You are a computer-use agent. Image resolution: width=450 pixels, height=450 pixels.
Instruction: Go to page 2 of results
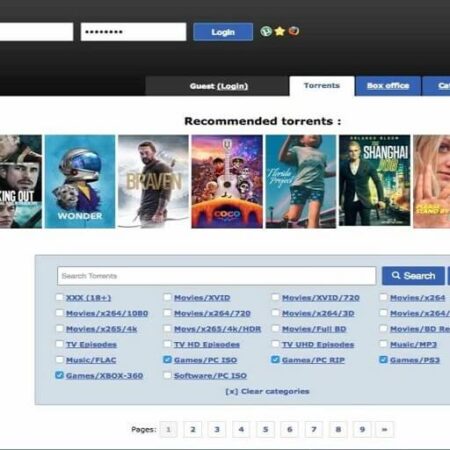click(193, 429)
